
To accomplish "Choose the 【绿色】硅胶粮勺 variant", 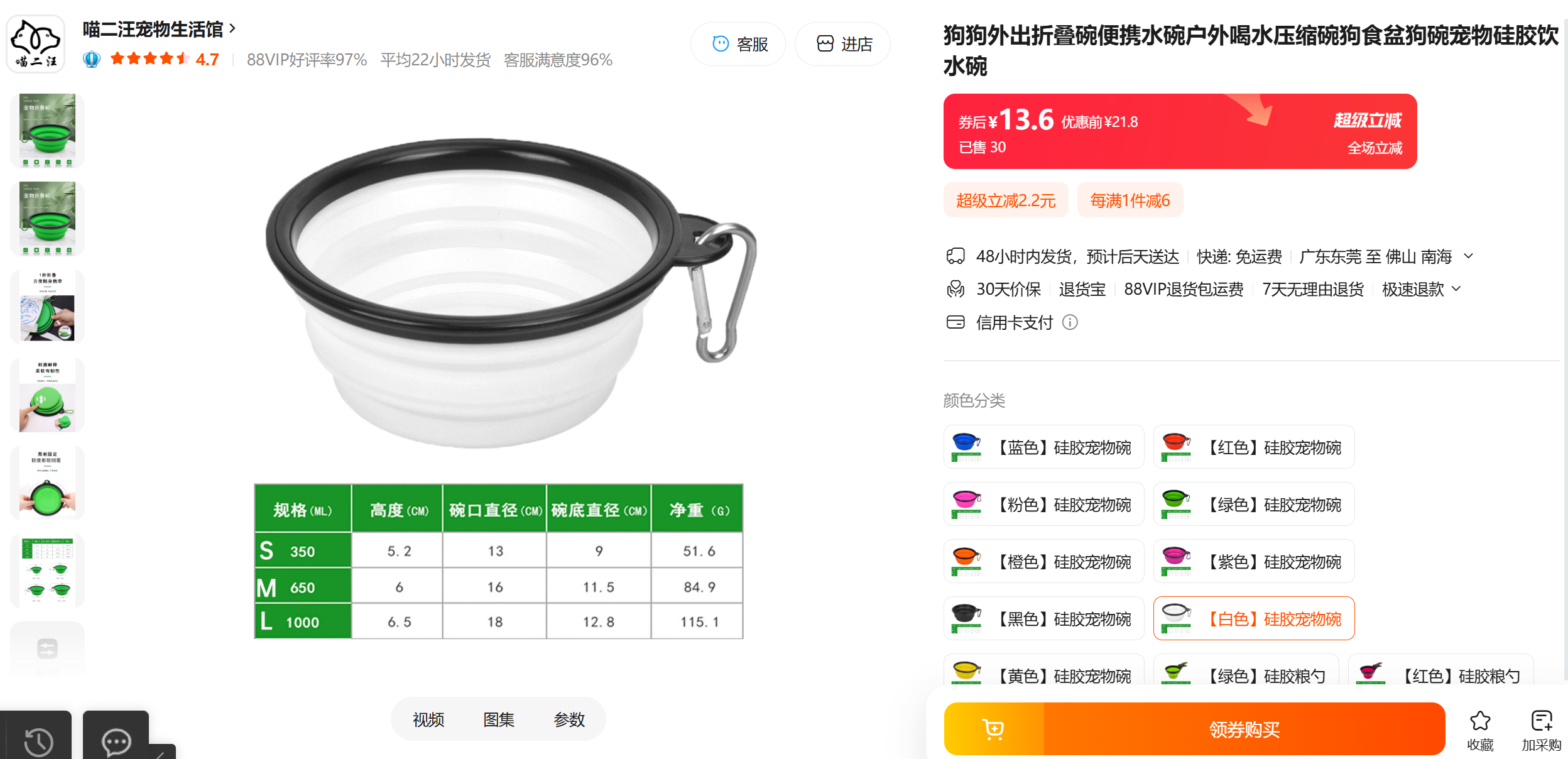I will click(x=1246, y=675).
